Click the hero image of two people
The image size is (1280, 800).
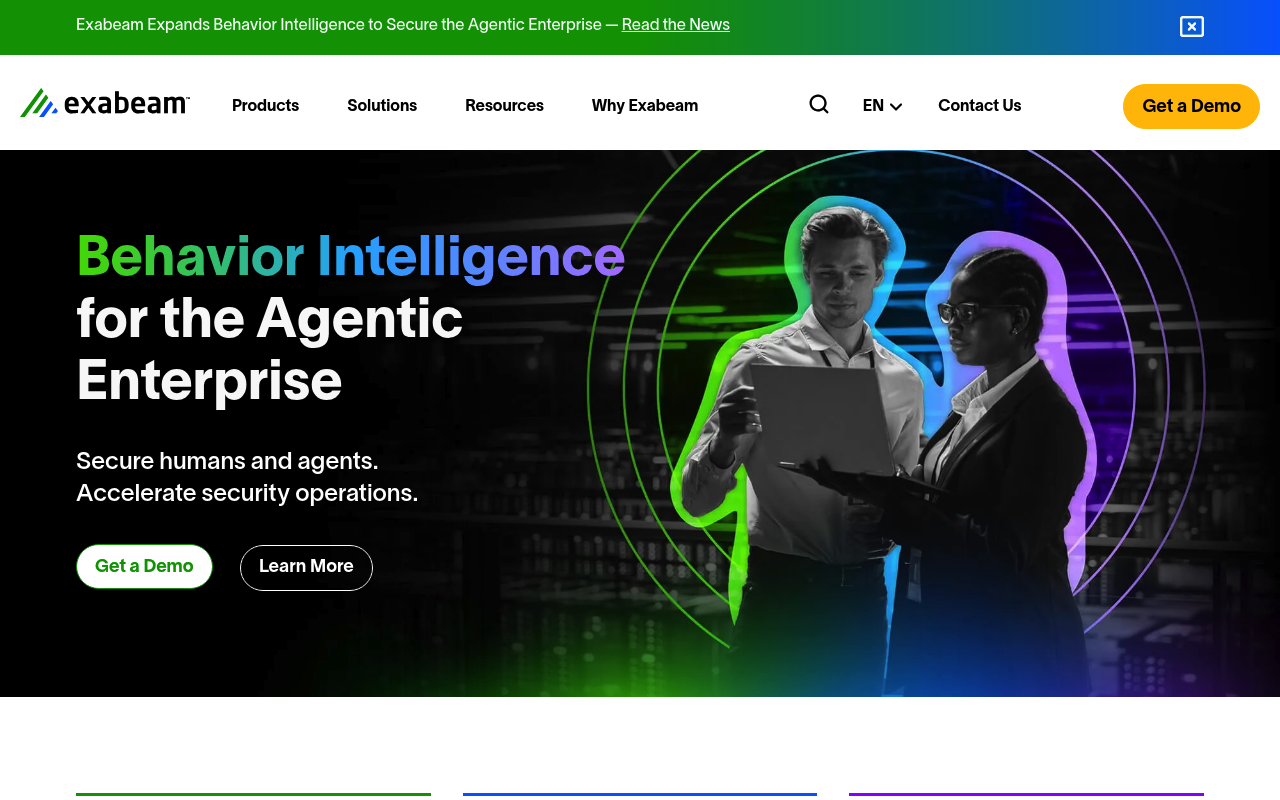tap(895, 423)
